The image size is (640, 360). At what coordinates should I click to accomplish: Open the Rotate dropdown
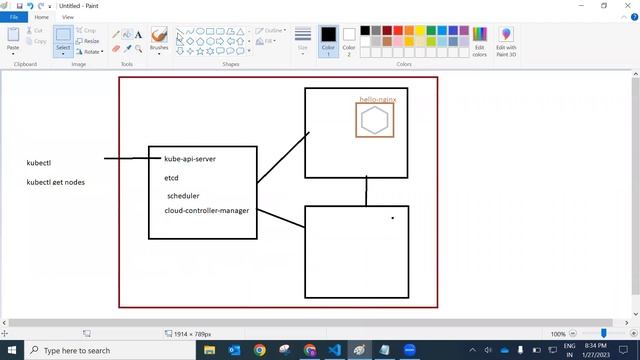(90, 52)
